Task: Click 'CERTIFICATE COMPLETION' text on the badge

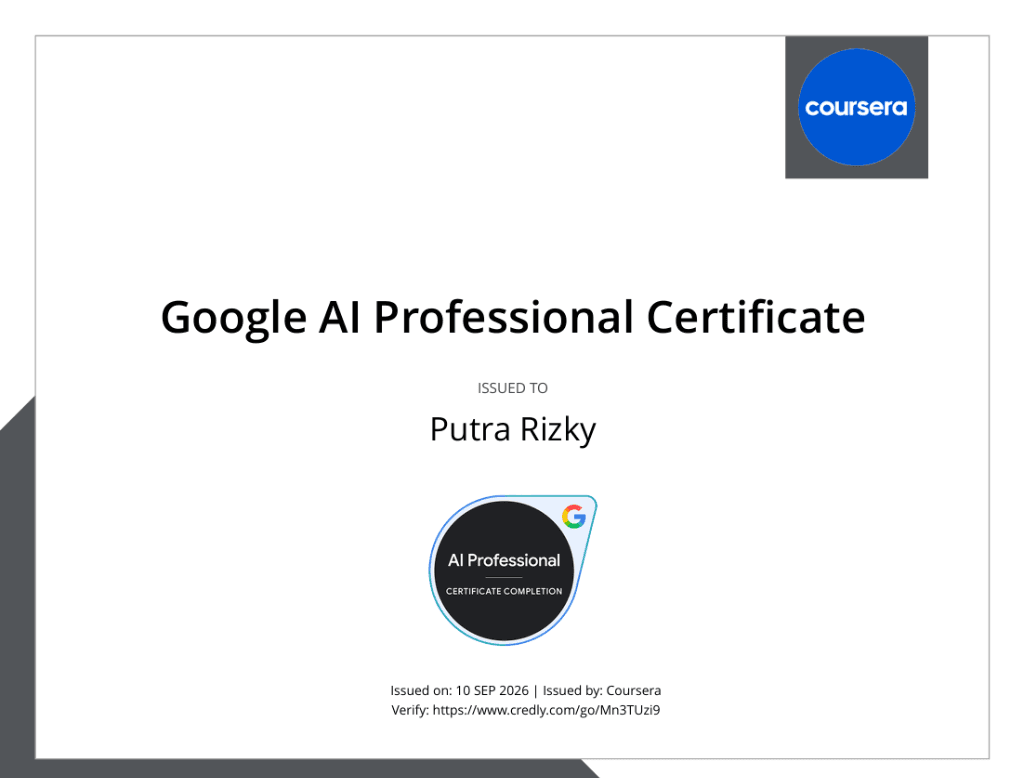Action: [x=504, y=591]
